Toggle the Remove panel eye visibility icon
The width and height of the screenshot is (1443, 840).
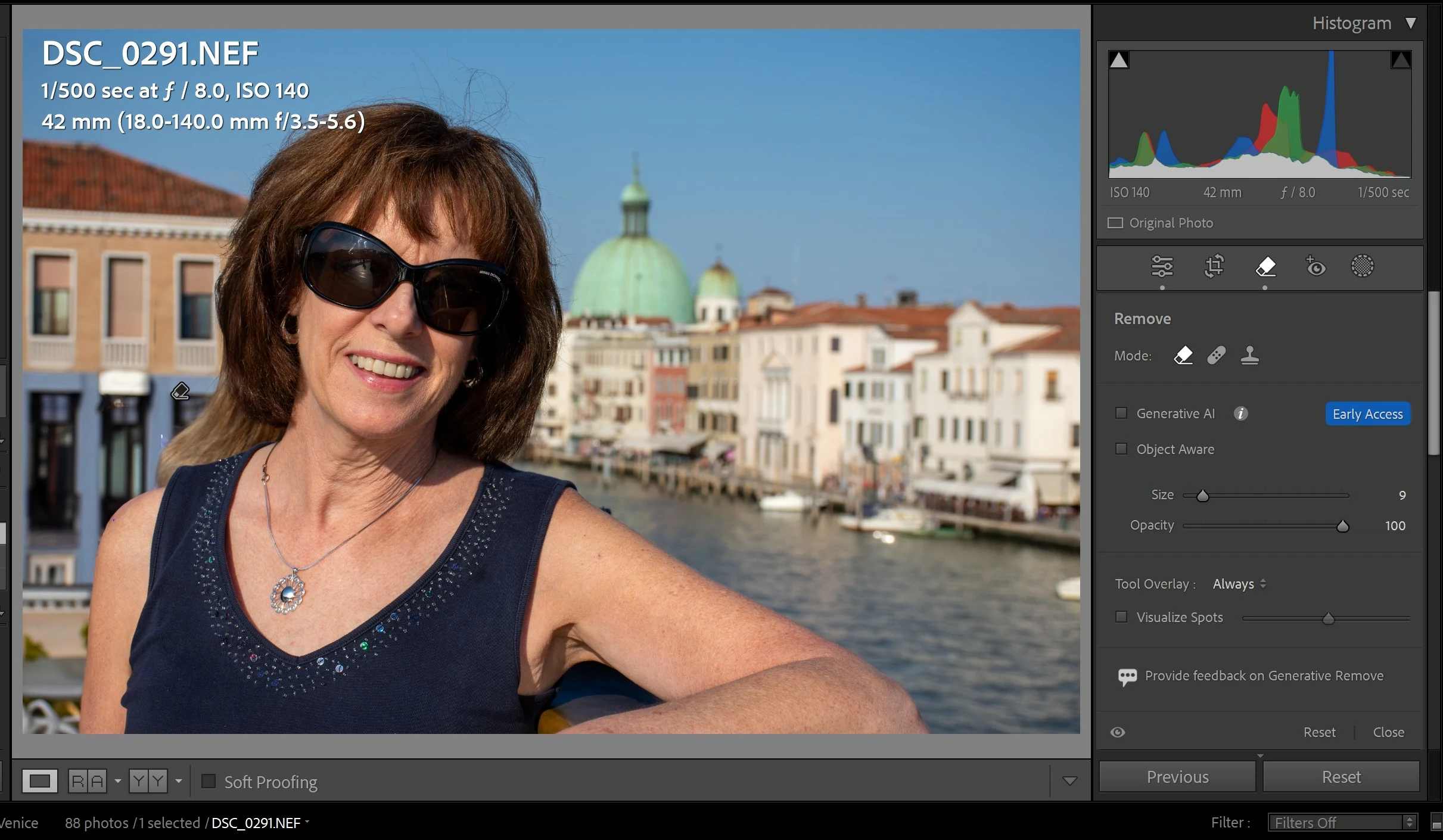click(1118, 732)
